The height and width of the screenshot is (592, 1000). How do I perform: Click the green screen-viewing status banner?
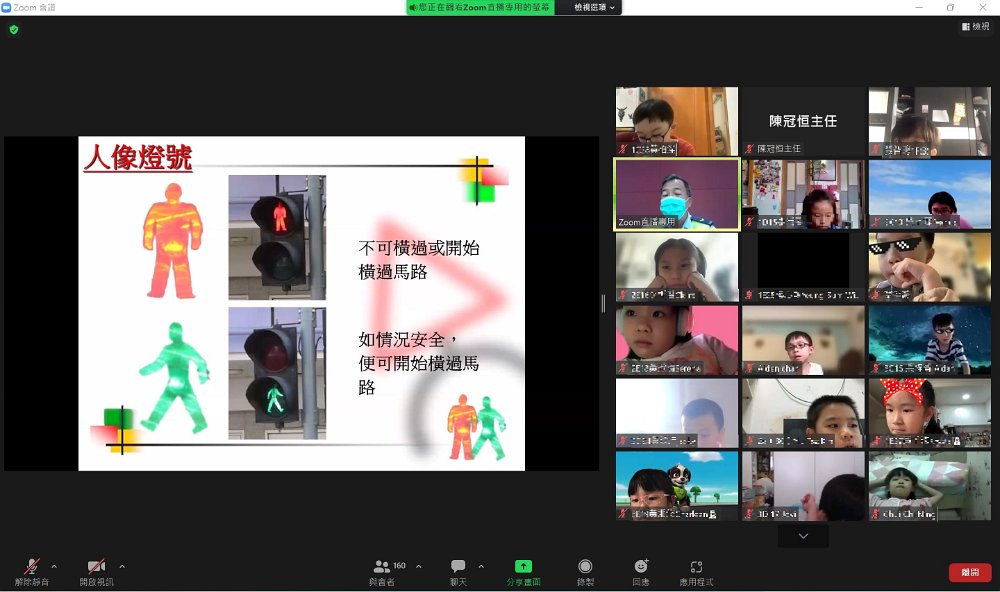486,7
